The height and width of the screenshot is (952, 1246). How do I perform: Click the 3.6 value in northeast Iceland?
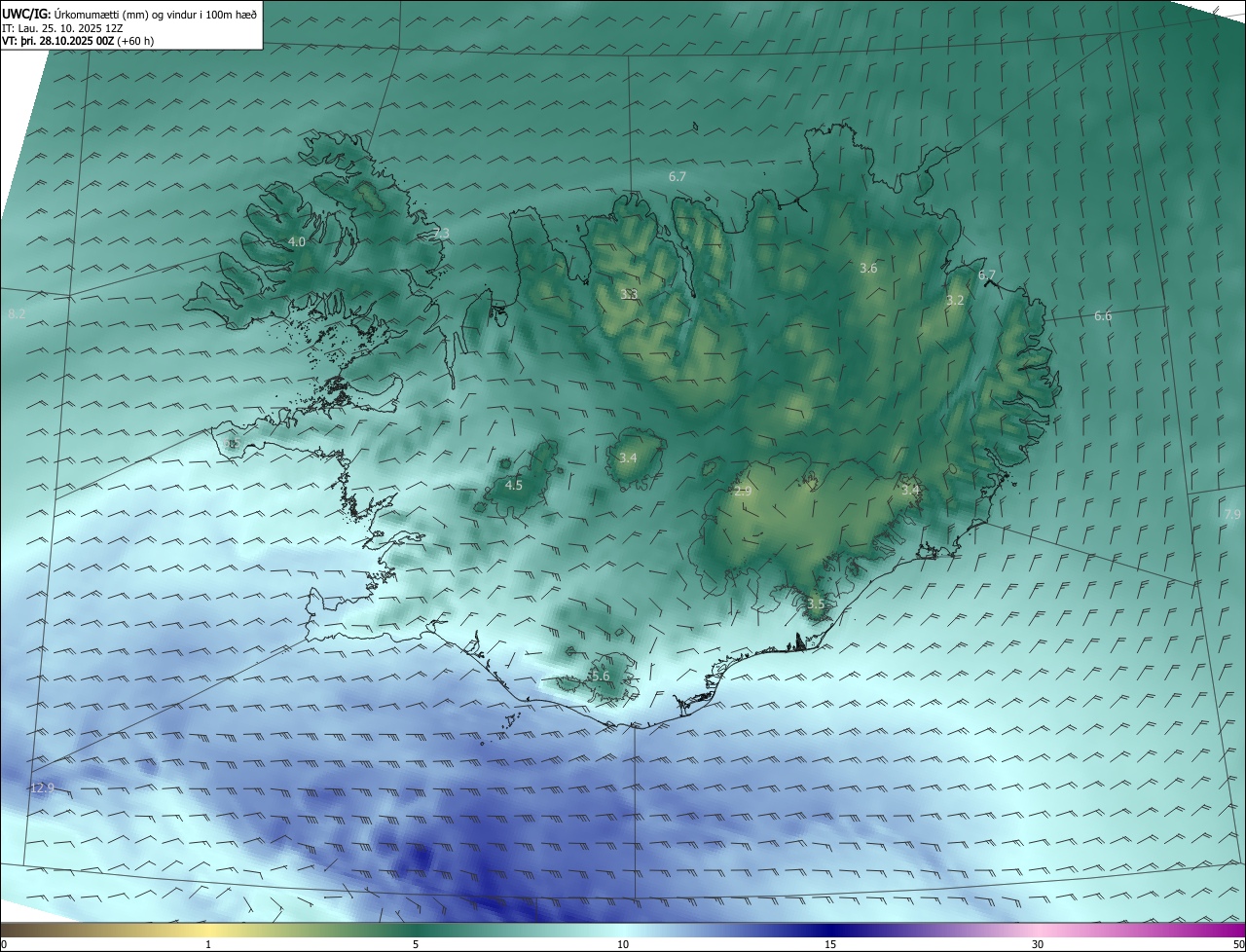point(868,268)
